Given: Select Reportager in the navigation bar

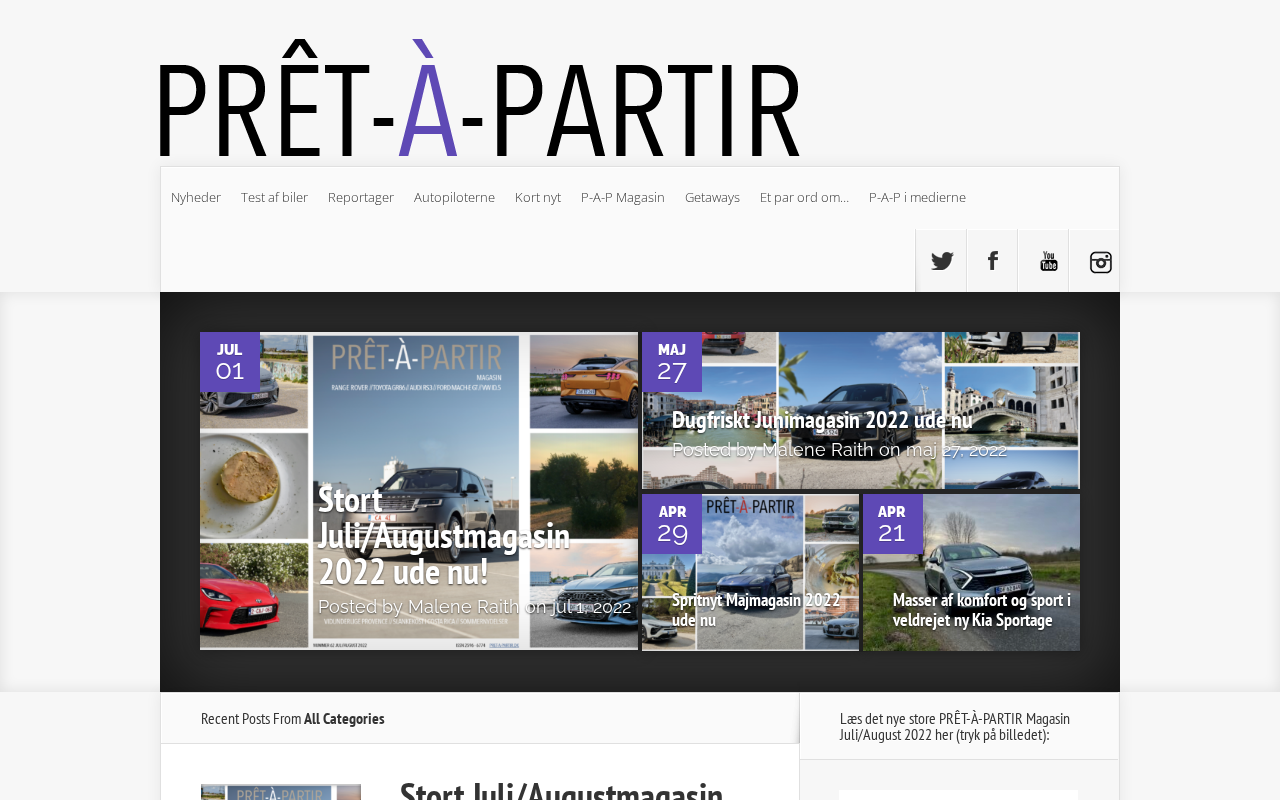Looking at the screenshot, I should pos(361,197).
